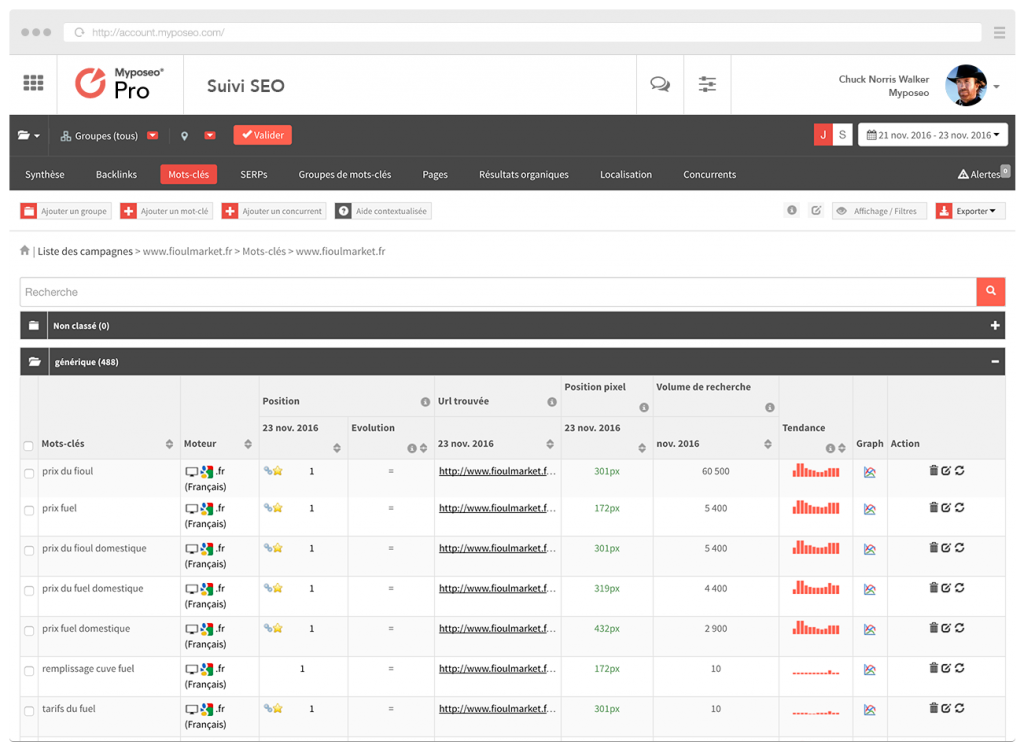Click in the Recherche search field
Screen dimensions: 1024x749
coord(498,291)
